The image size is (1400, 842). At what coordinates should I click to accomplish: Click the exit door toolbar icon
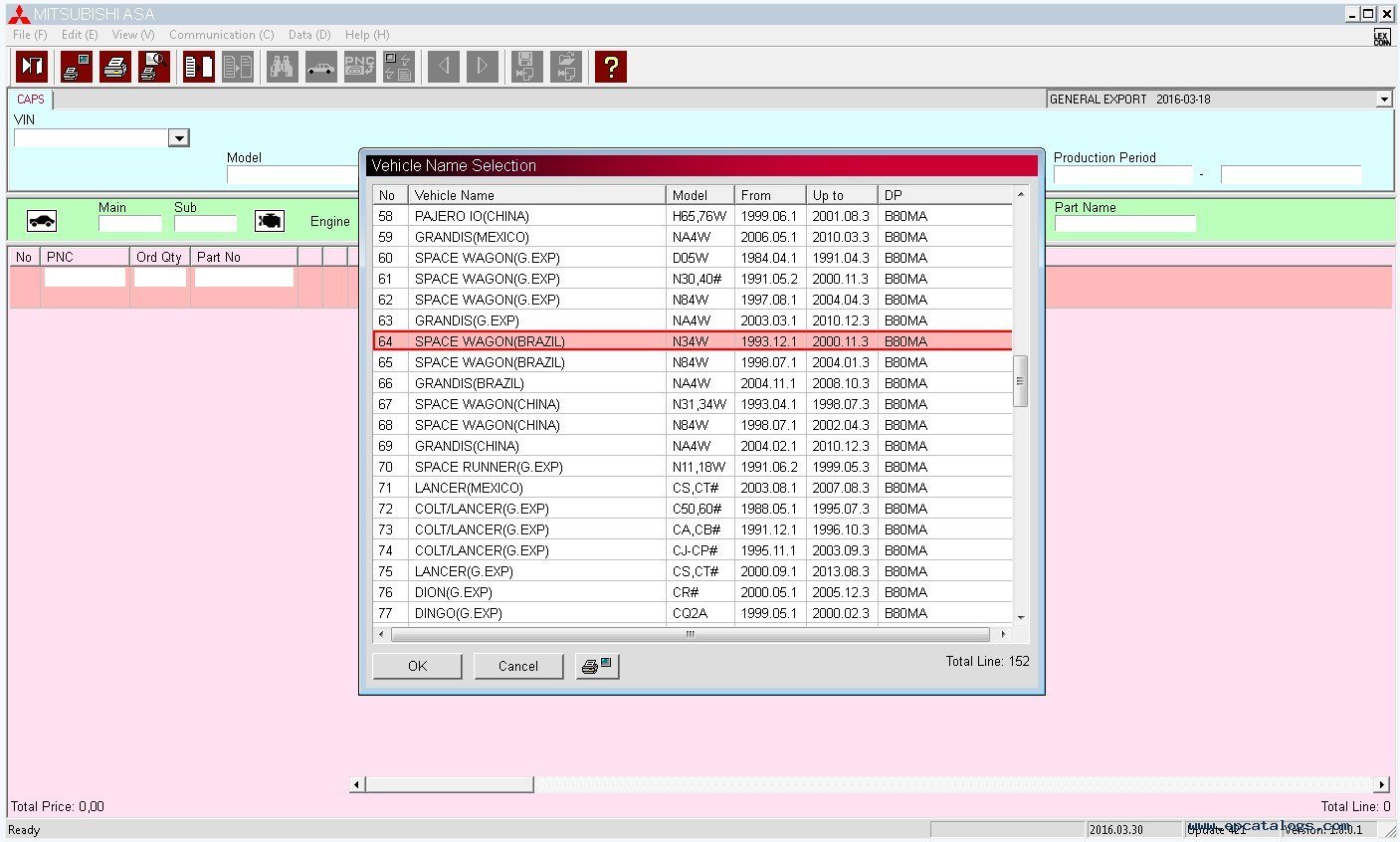click(x=32, y=67)
